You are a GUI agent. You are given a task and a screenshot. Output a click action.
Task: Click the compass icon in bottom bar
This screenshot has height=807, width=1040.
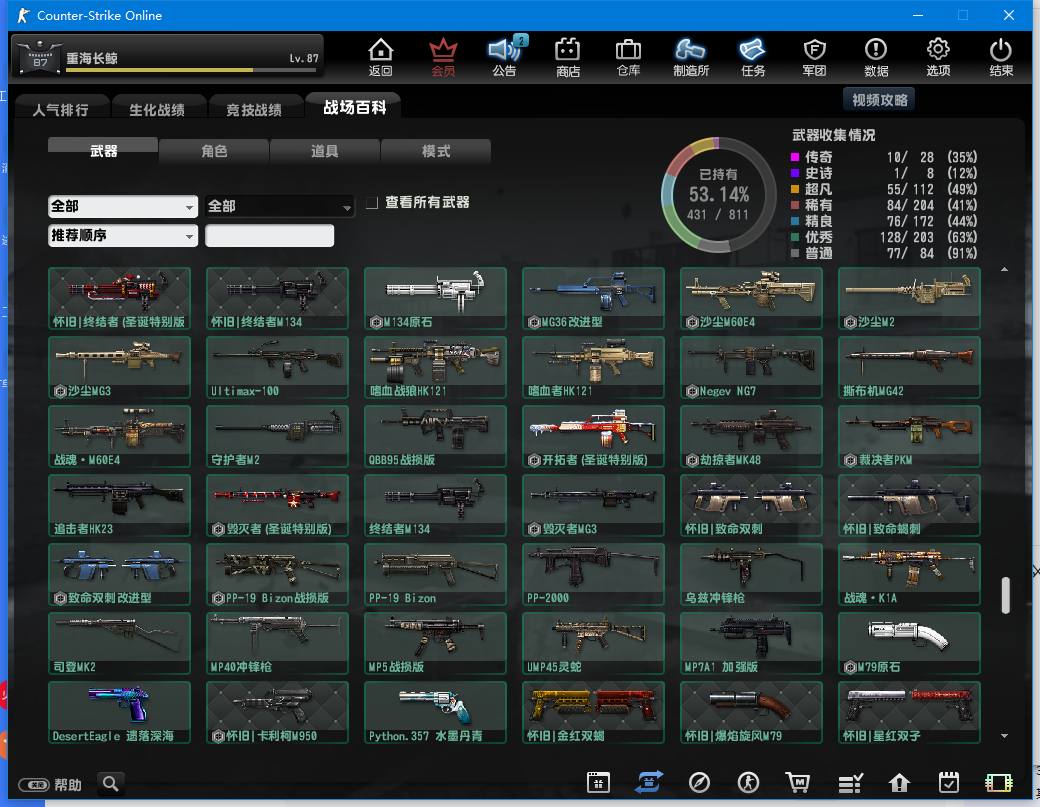coord(699,782)
